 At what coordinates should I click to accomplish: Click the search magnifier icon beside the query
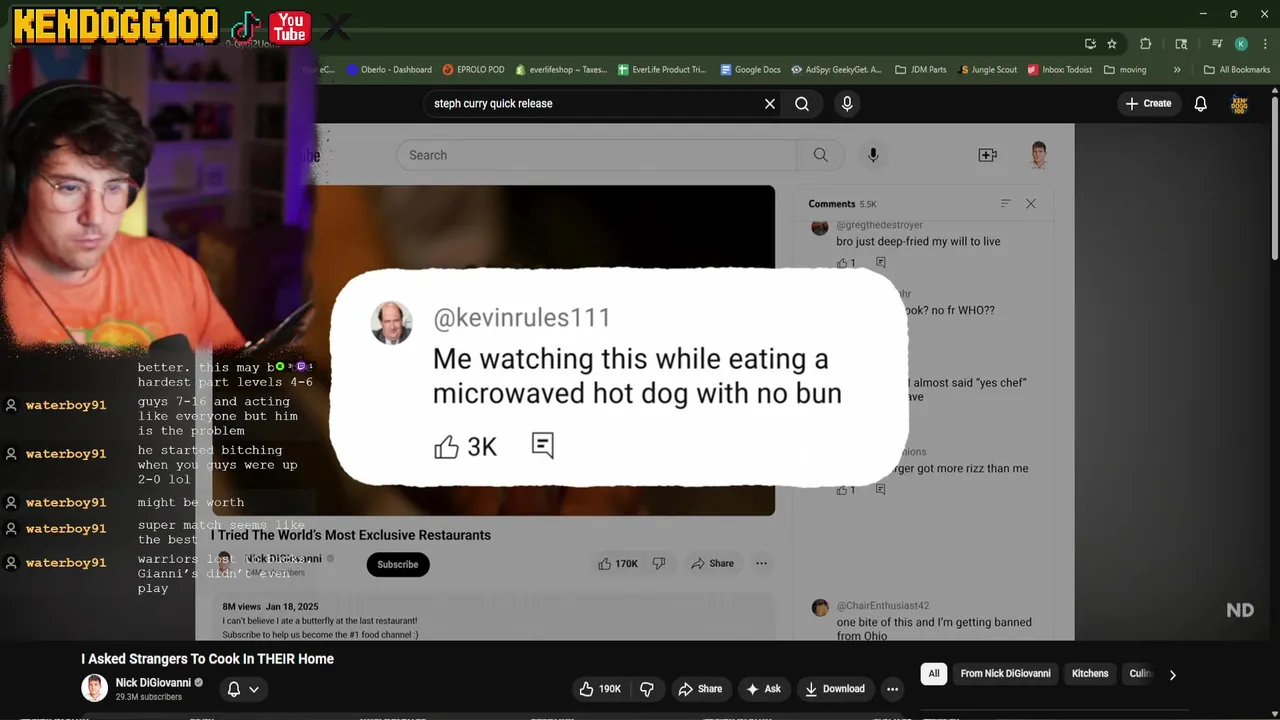tap(802, 104)
